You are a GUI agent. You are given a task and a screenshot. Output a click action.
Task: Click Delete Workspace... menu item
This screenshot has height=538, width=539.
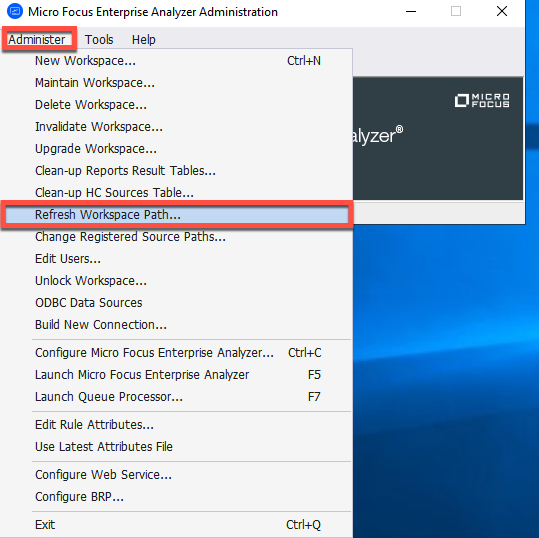point(176,105)
